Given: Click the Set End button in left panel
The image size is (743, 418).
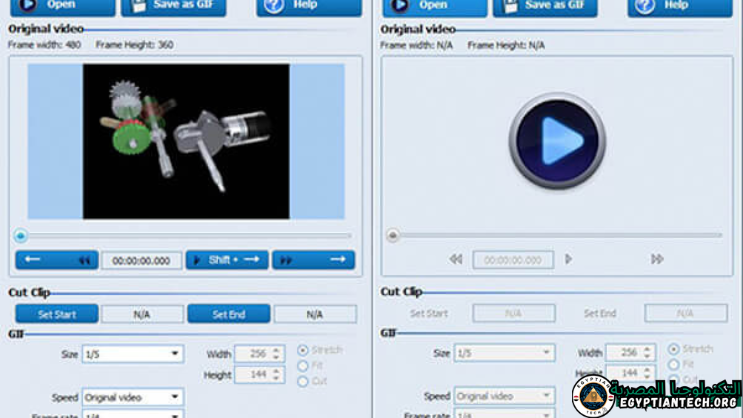Looking at the screenshot, I should click(x=228, y=314).
